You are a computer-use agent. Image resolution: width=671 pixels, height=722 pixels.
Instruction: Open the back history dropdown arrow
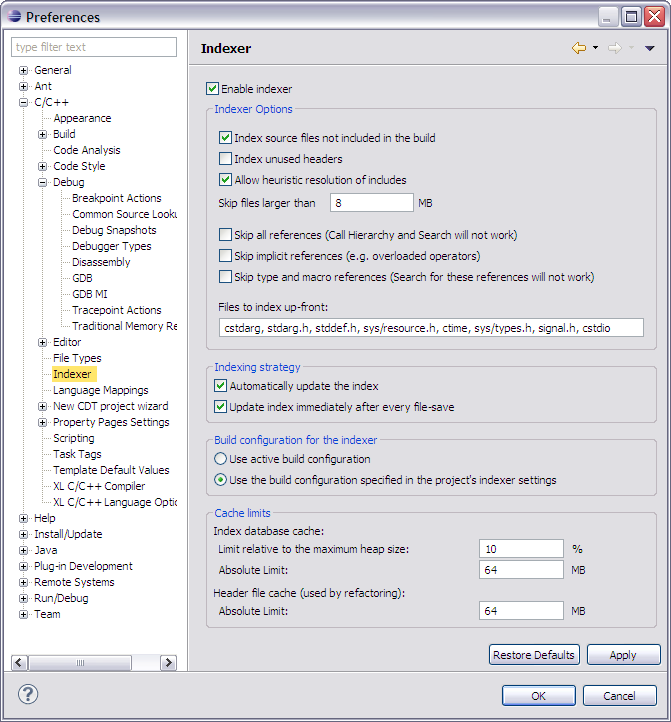(595, 47)
